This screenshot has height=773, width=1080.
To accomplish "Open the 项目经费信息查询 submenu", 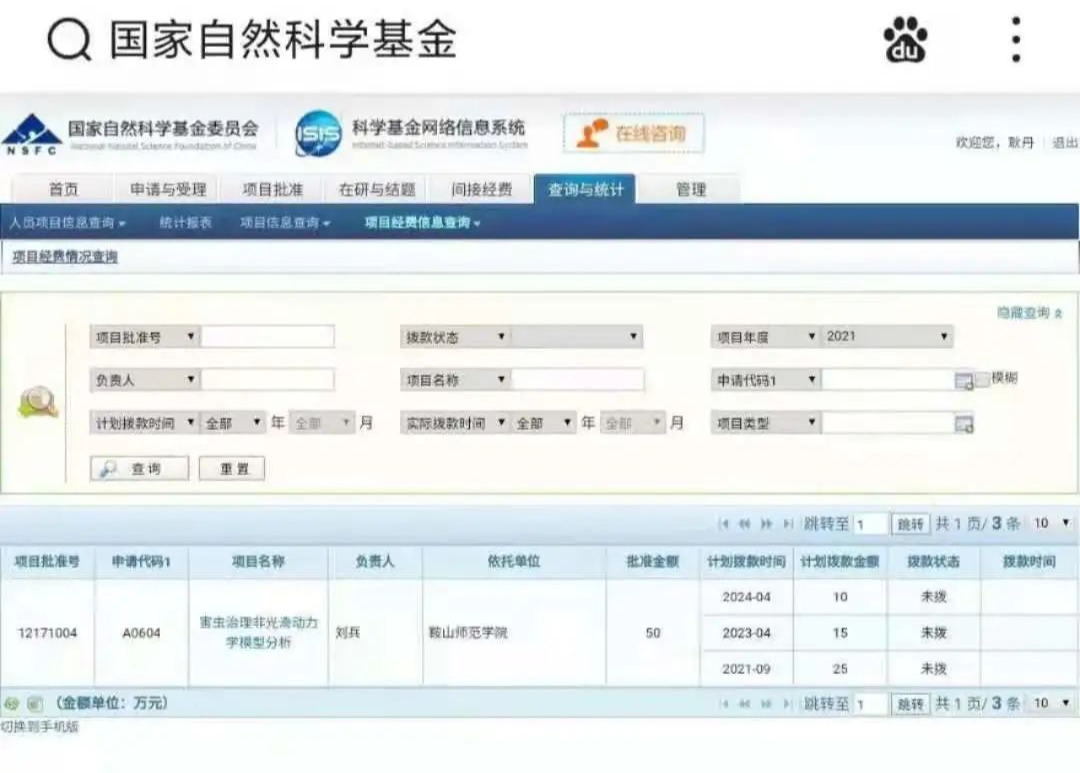I will pyautogui.click(x=422, y=223).
